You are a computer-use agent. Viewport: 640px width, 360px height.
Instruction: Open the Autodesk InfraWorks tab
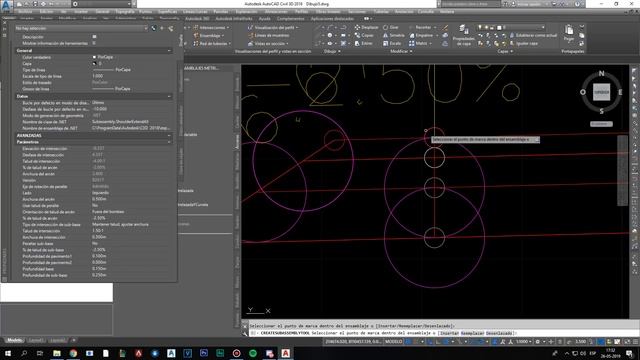[234, 18]
